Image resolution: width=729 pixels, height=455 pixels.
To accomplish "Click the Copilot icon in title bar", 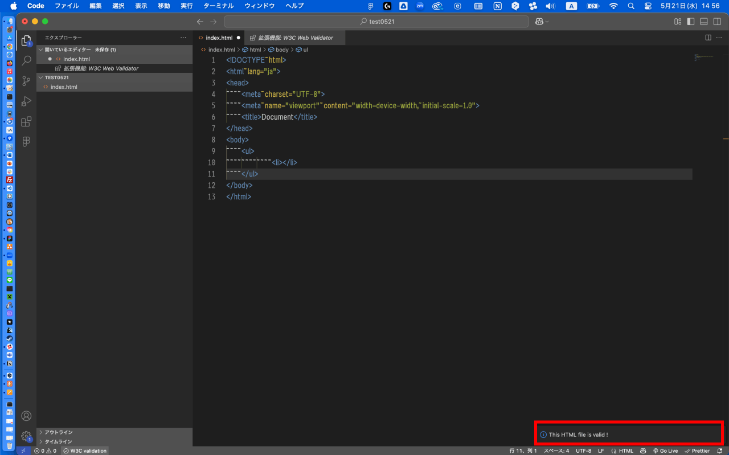I will click(541, 21).
